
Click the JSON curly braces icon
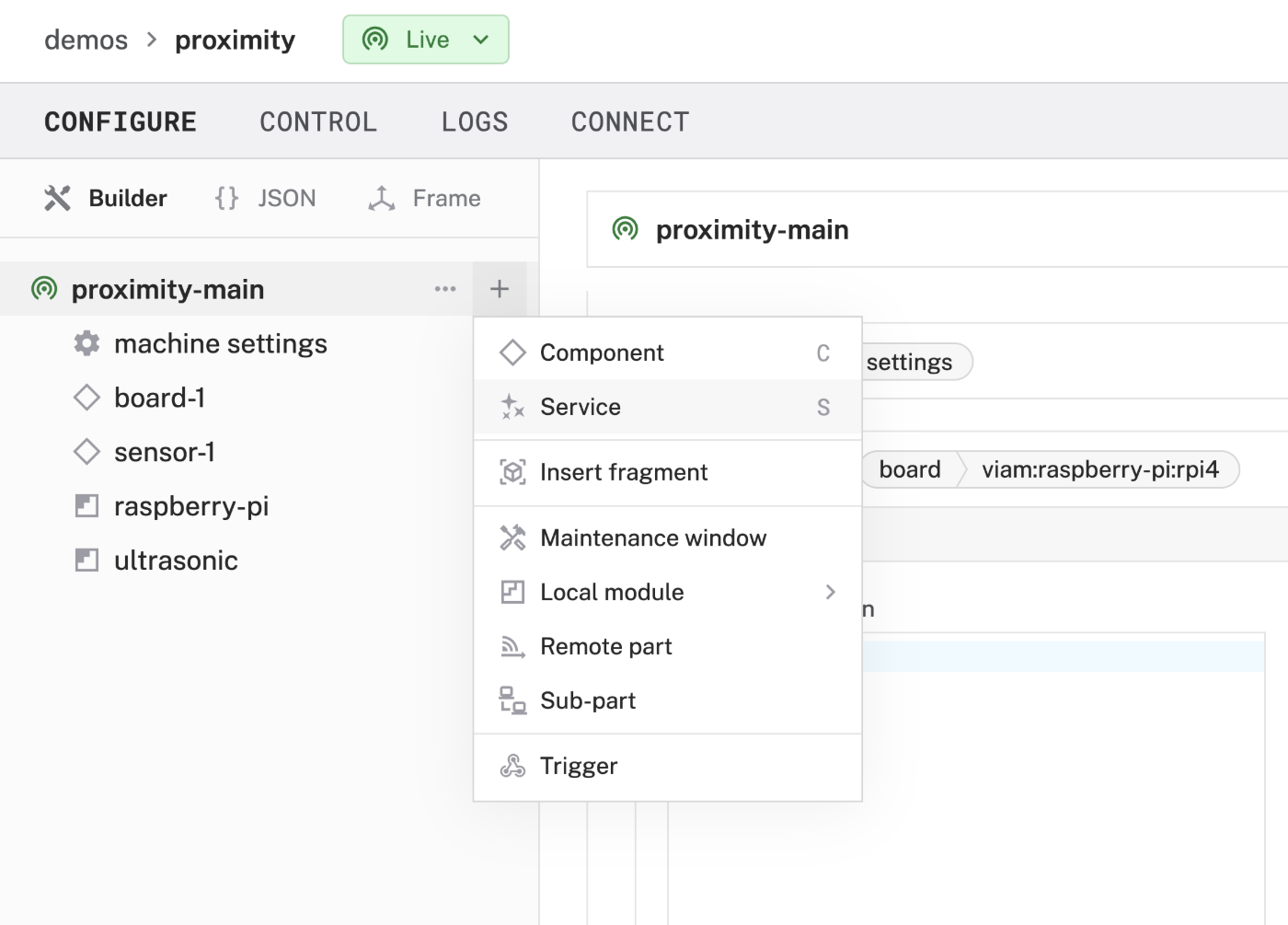[x=226, y=198]
